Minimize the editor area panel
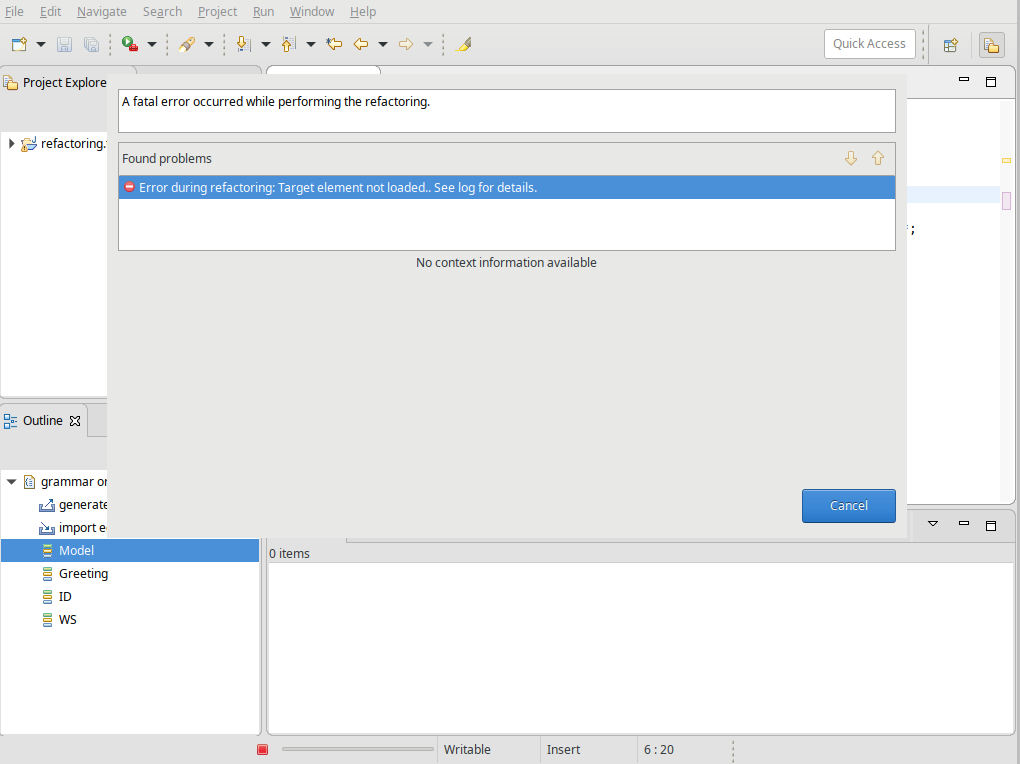Image resolution: width=1020 pixels, height=764 pixels. click(964, 79)
